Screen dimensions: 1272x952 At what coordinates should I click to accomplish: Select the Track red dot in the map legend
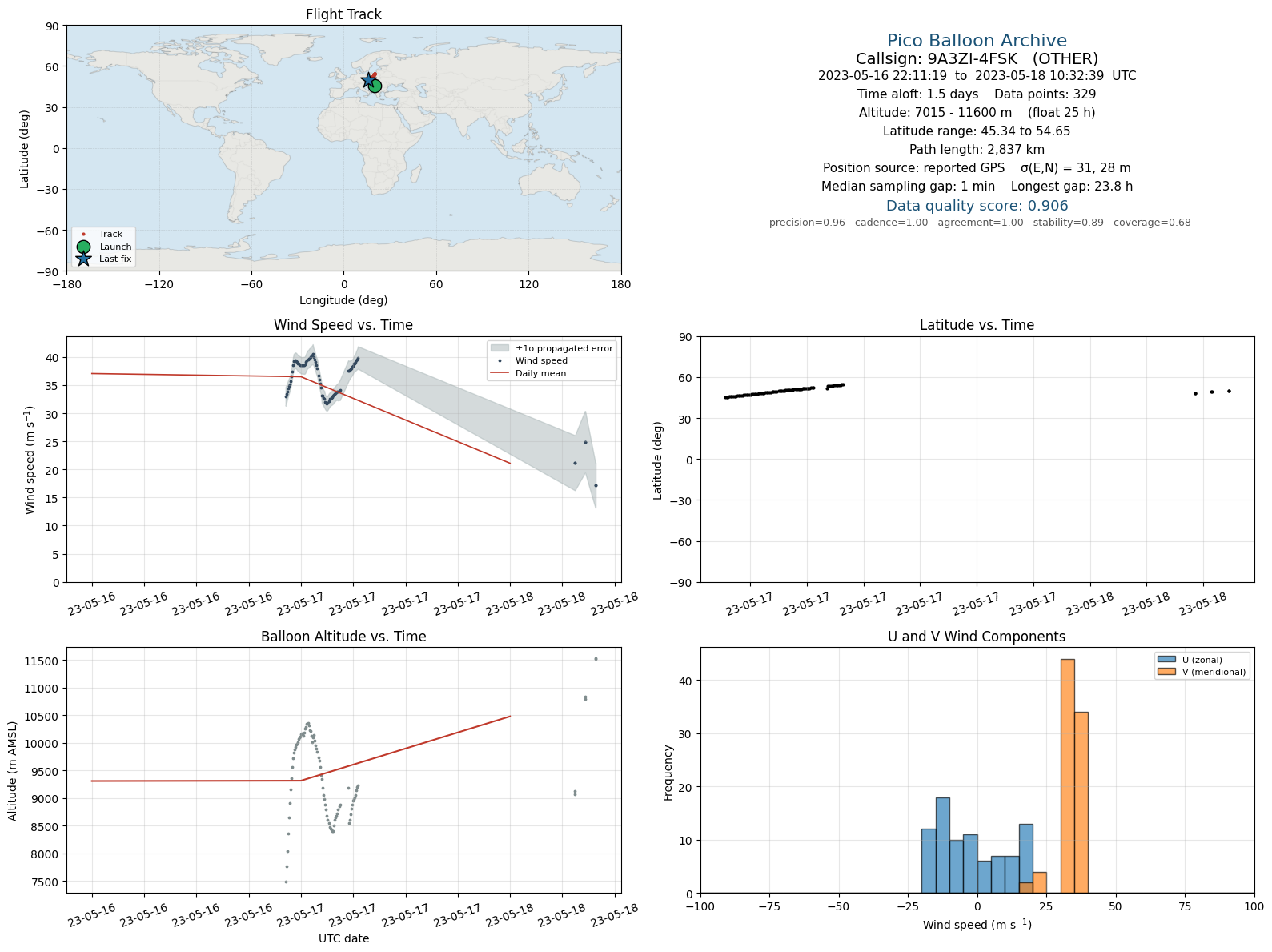click(83, 235)
